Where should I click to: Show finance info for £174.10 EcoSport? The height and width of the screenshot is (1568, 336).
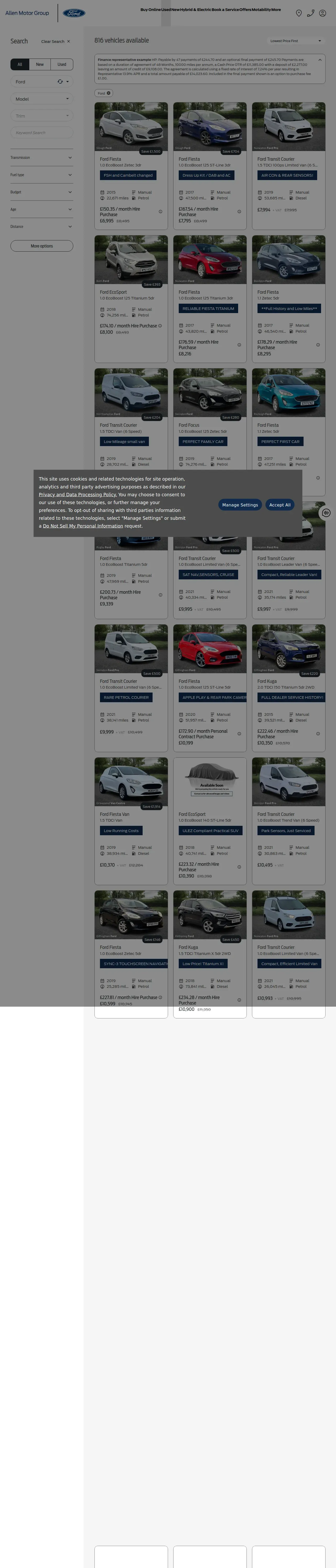tap(160, 326)
